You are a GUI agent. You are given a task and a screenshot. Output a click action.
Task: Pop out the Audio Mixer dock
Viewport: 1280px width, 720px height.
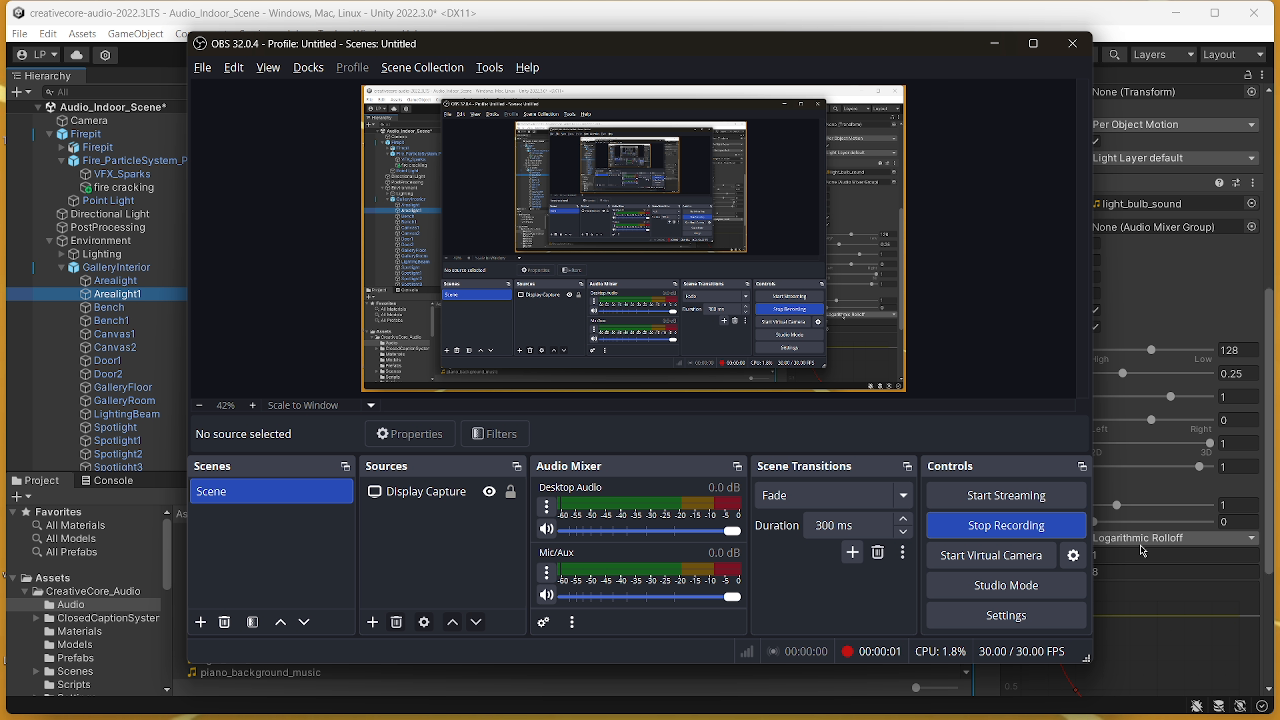737,467
